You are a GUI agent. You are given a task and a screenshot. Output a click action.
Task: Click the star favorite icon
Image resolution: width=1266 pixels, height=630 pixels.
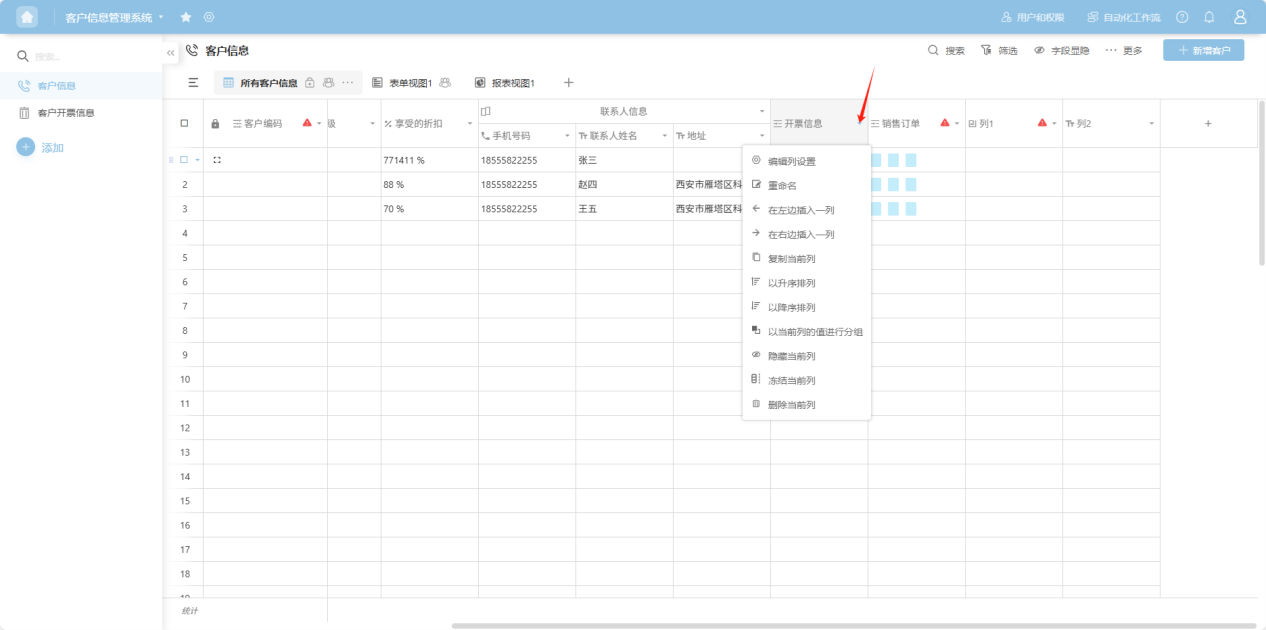click(186, 17)
